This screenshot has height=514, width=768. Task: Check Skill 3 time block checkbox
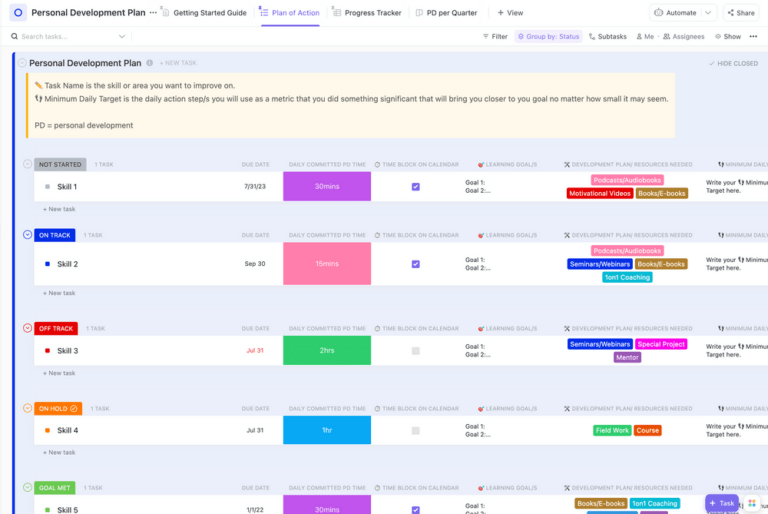pyautogui.click(x=416, y=351)
